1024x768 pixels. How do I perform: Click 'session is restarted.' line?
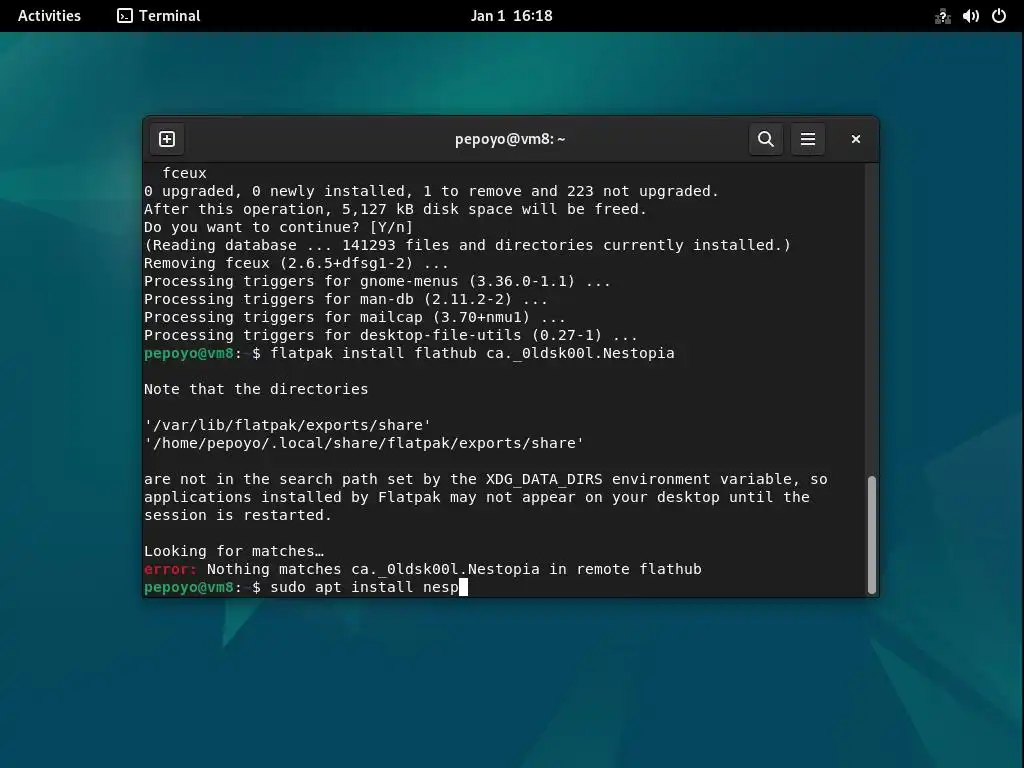(x=238, y=515)
